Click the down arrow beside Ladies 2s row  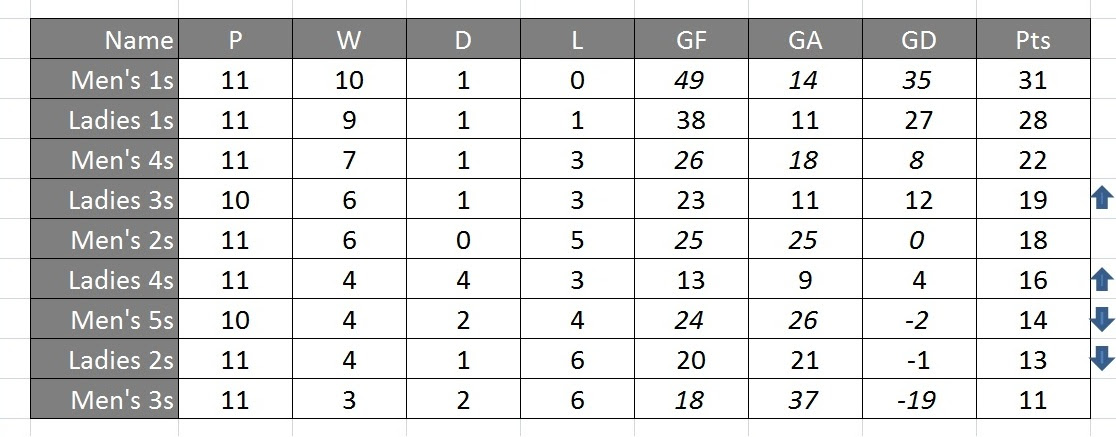[1103, 358]
